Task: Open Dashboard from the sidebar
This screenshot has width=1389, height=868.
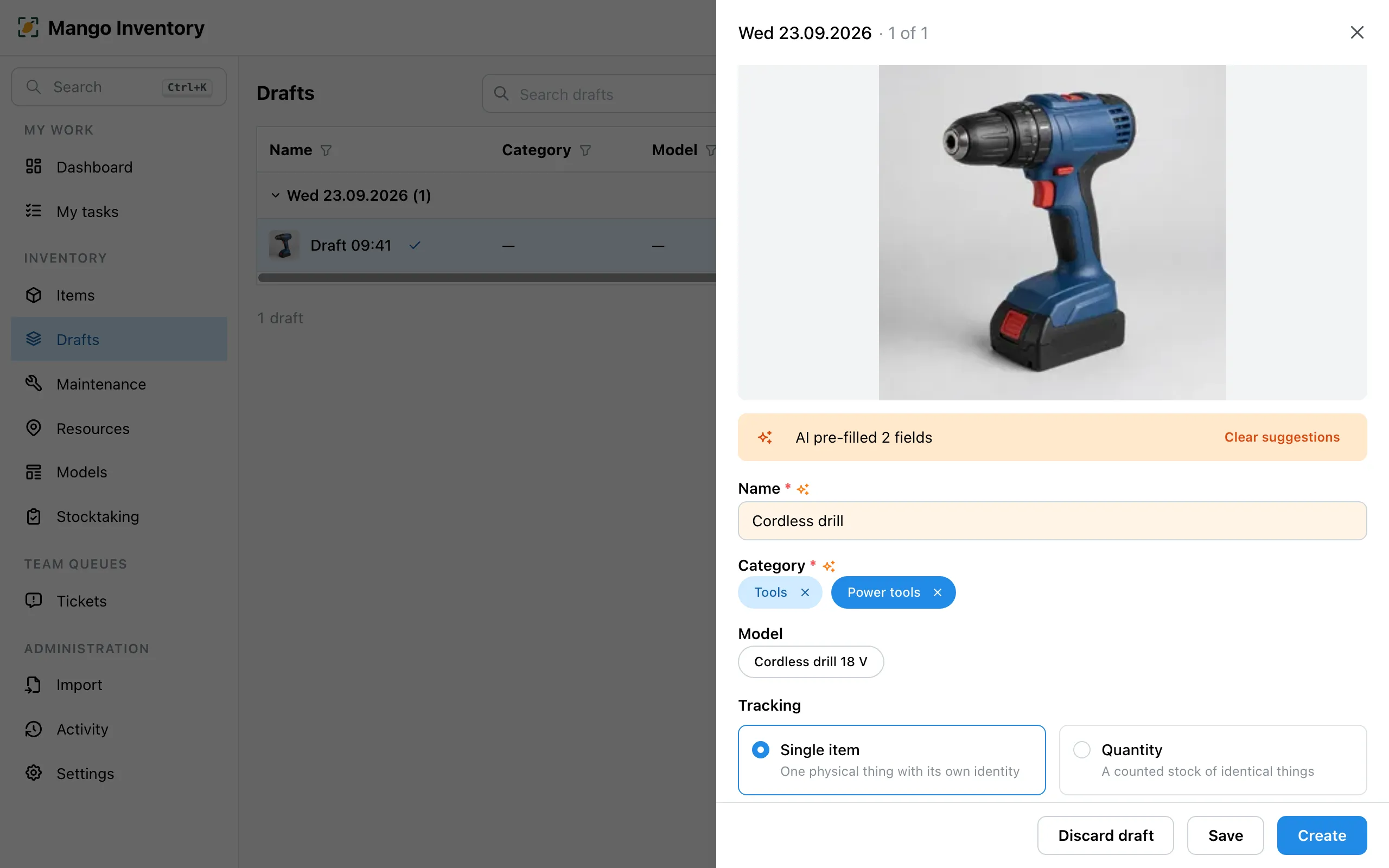Action: point(119,167)
